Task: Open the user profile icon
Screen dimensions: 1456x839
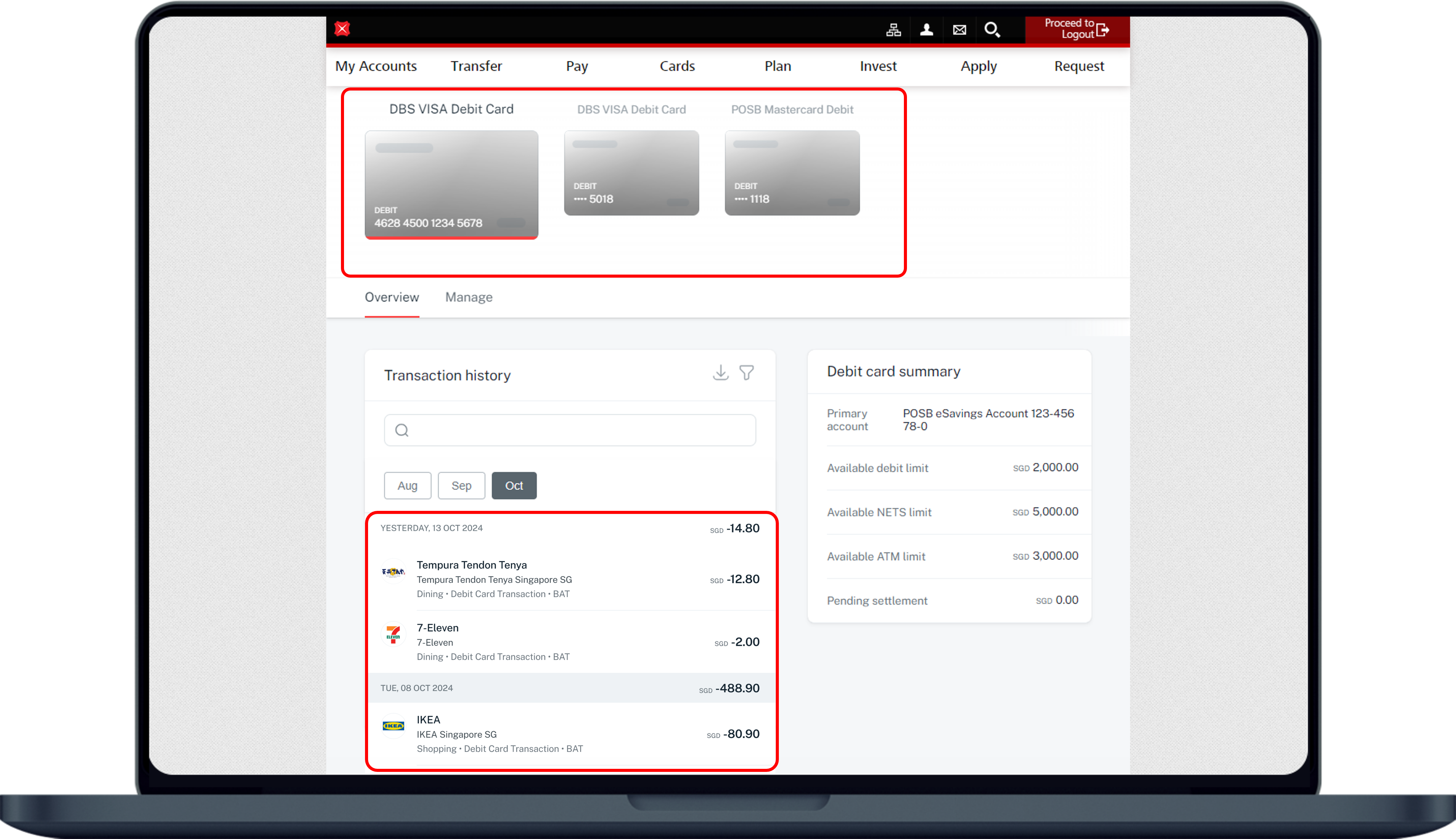Action: click(x=926, y=30)
